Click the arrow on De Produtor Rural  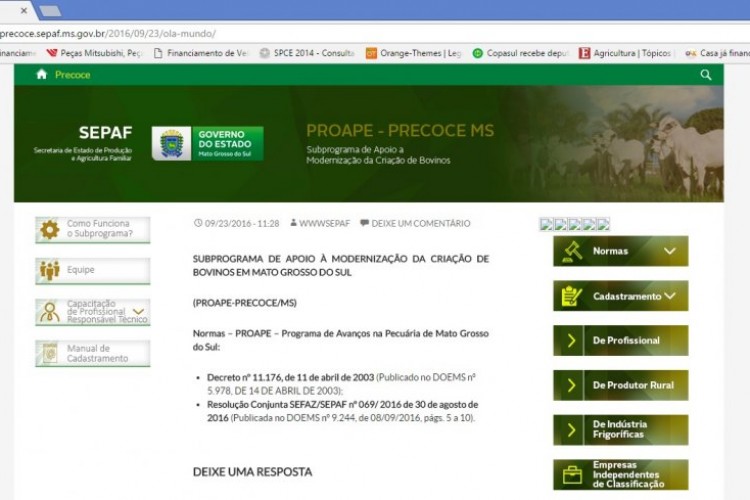[571, 385]
